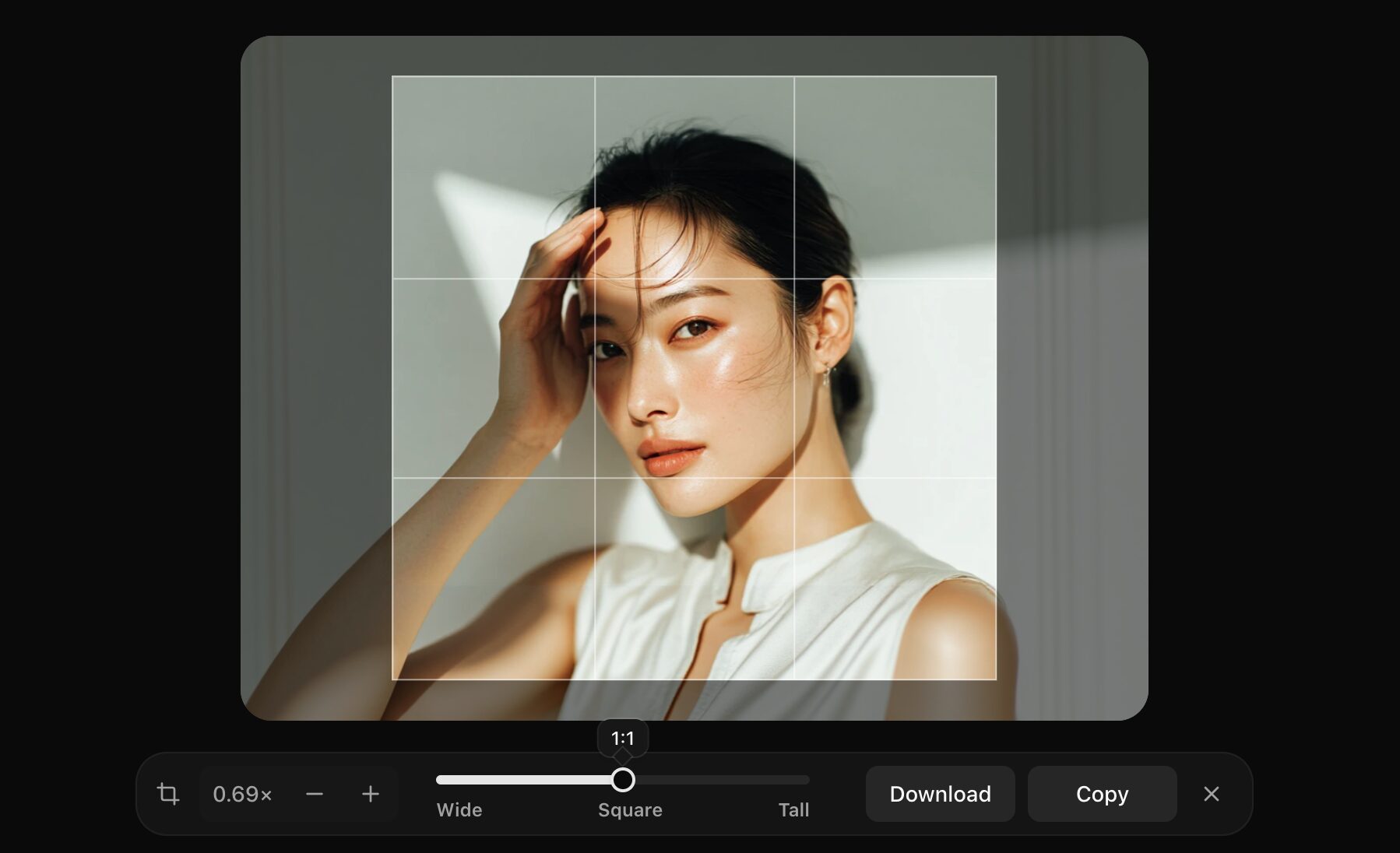
Task: Increase zoom with the plus icon
Action: pos(371,794)
